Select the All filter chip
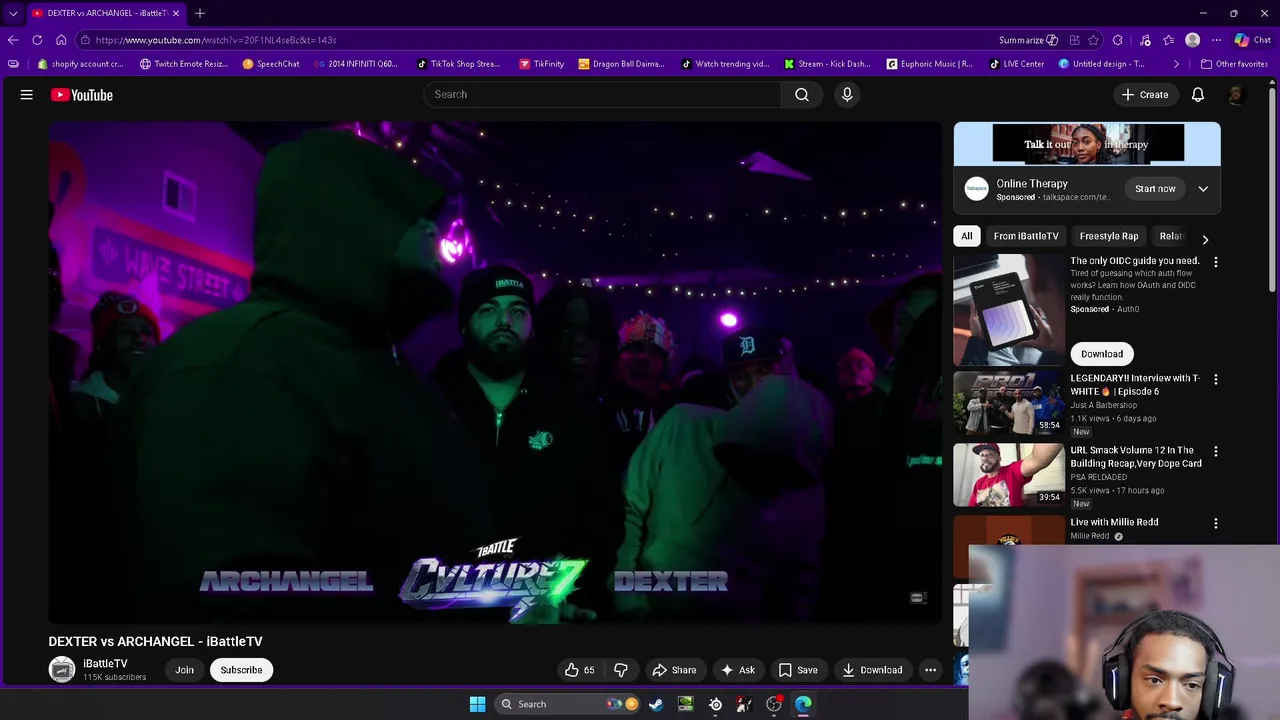 [966, 236]
